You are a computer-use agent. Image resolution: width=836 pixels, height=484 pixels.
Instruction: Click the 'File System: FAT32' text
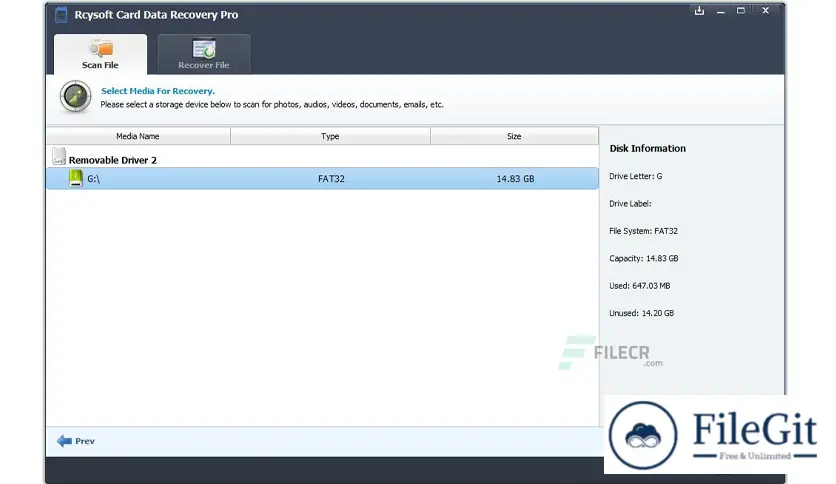point(644,231)
